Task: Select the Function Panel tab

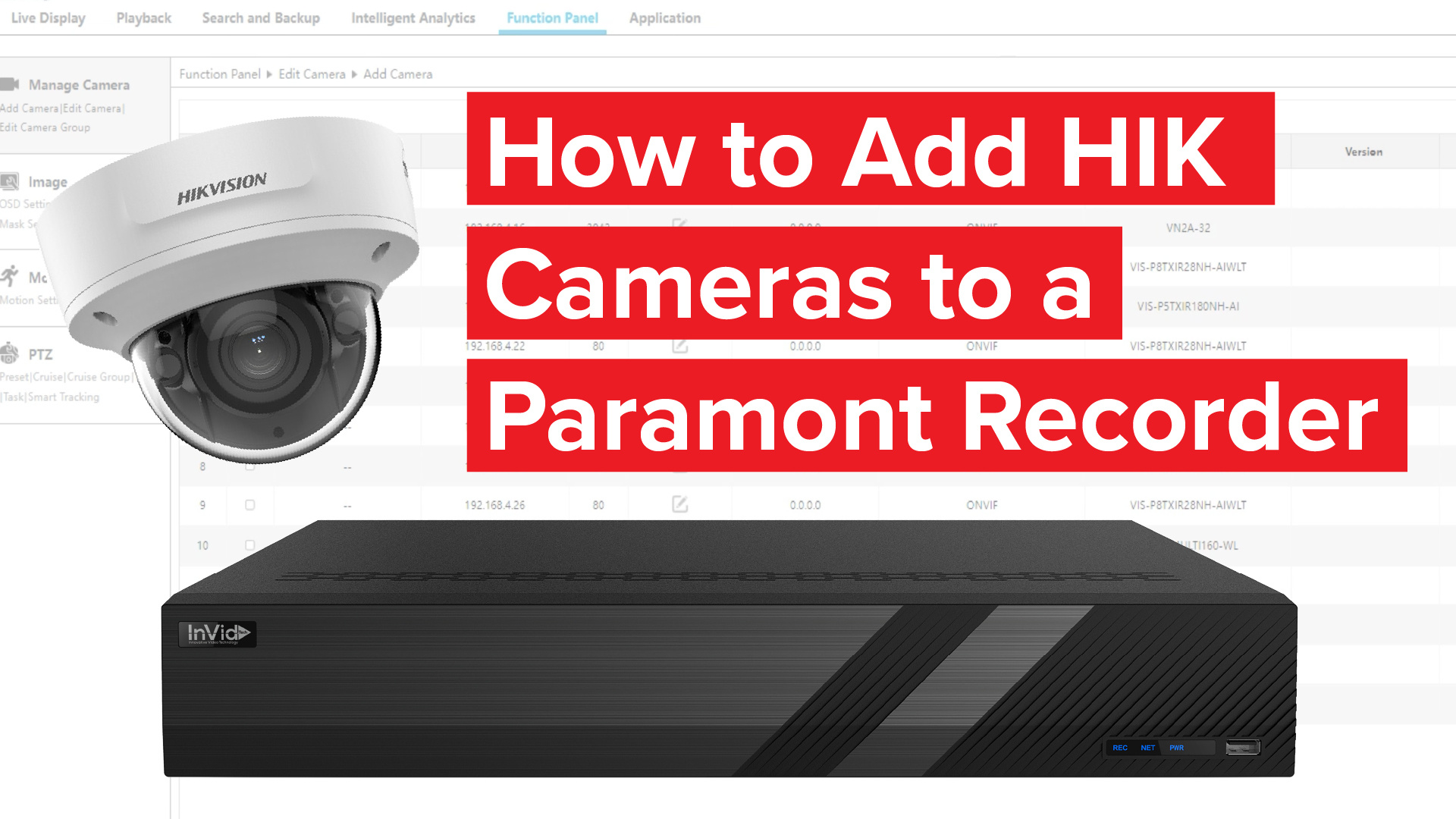Action: coord(552,17)
